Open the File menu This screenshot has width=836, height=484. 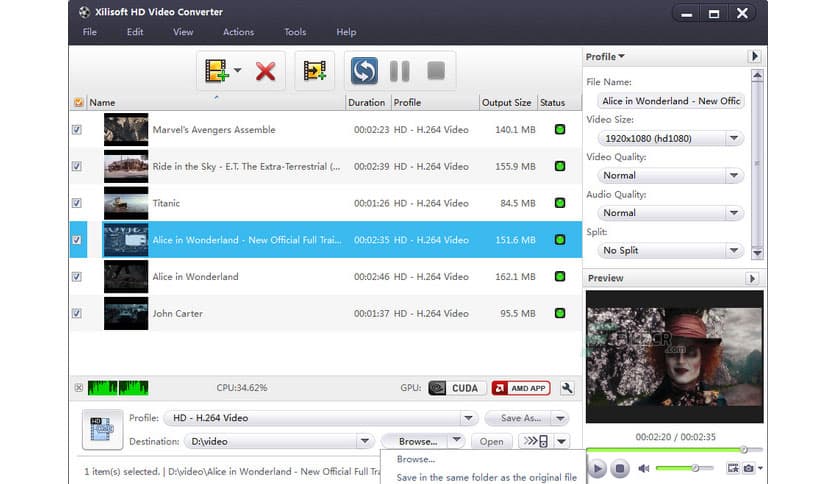90,32
